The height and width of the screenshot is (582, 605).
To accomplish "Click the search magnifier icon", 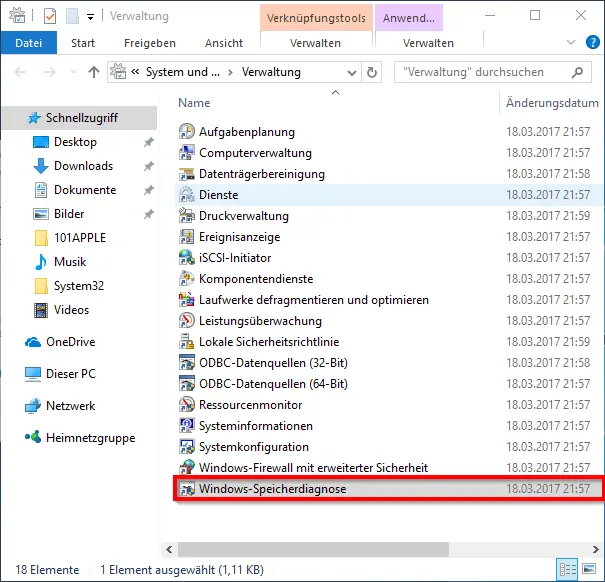I will click(x=577, y=72).
